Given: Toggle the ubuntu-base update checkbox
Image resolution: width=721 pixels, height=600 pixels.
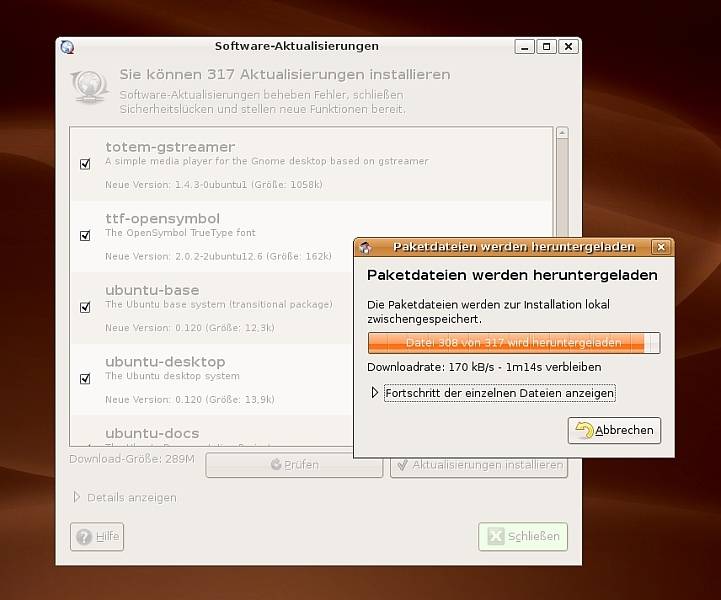Looking at the screenshot, I should click(x=85, y=307).
